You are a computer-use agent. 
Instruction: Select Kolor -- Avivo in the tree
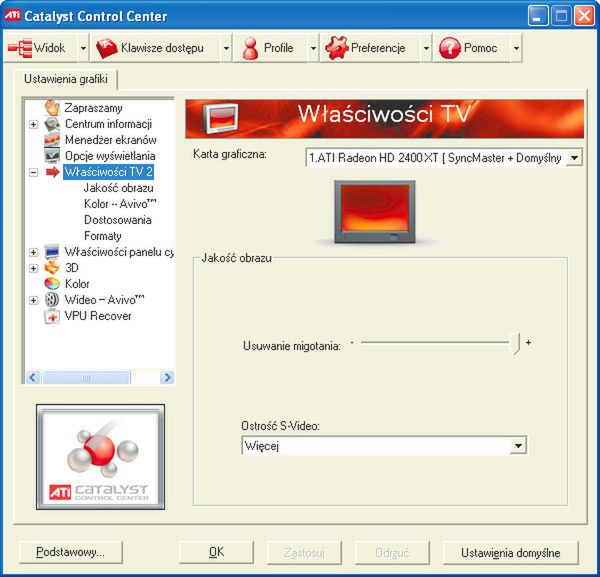pos(120,204)
